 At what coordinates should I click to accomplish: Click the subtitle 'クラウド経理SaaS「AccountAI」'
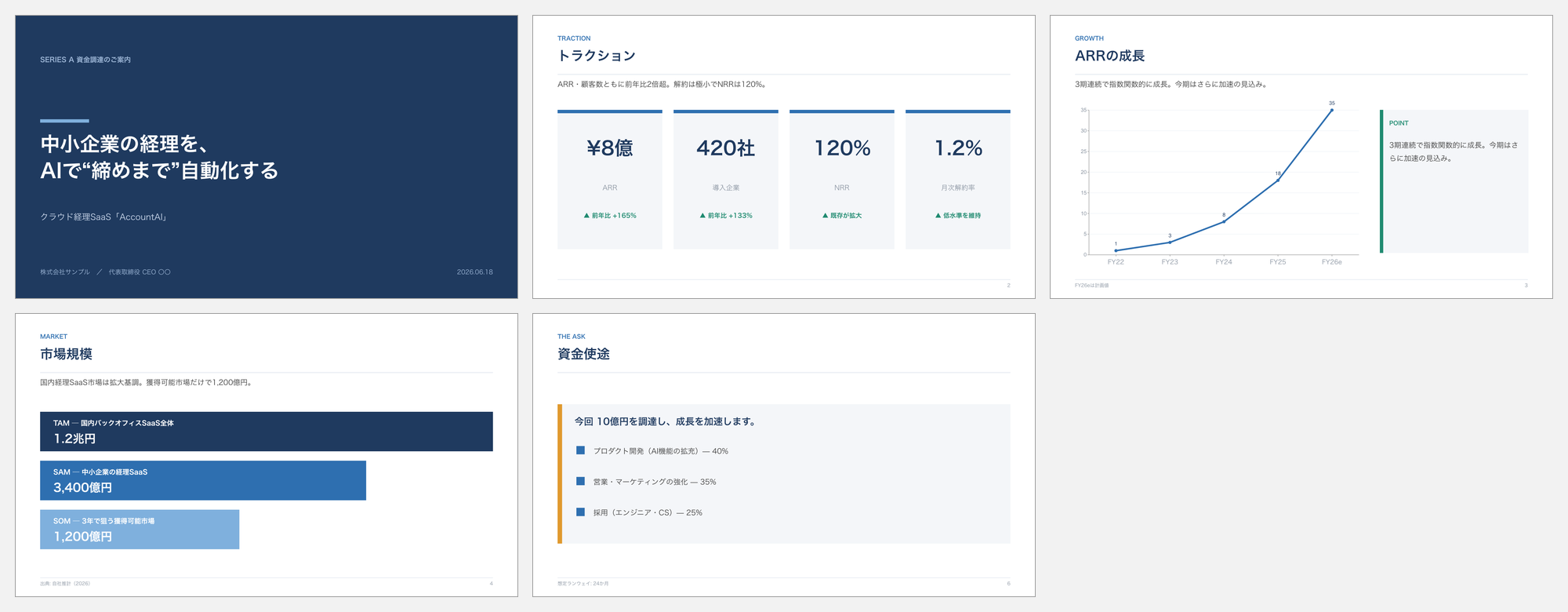tap(103, 217)
